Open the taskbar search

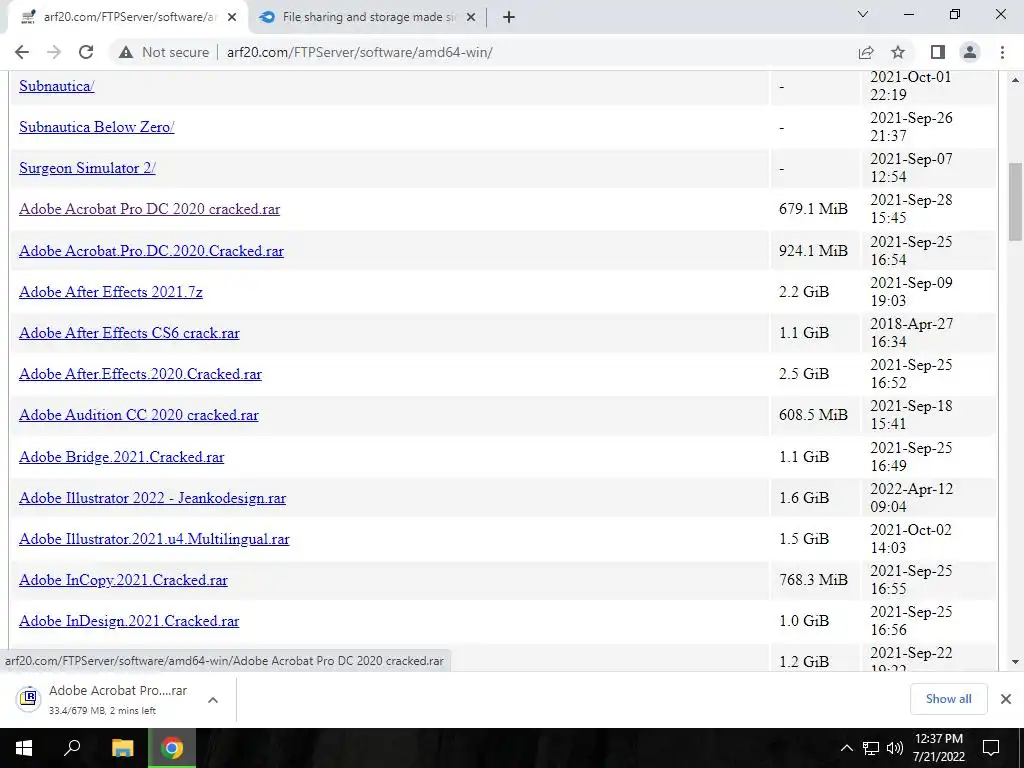click(72, 748)
